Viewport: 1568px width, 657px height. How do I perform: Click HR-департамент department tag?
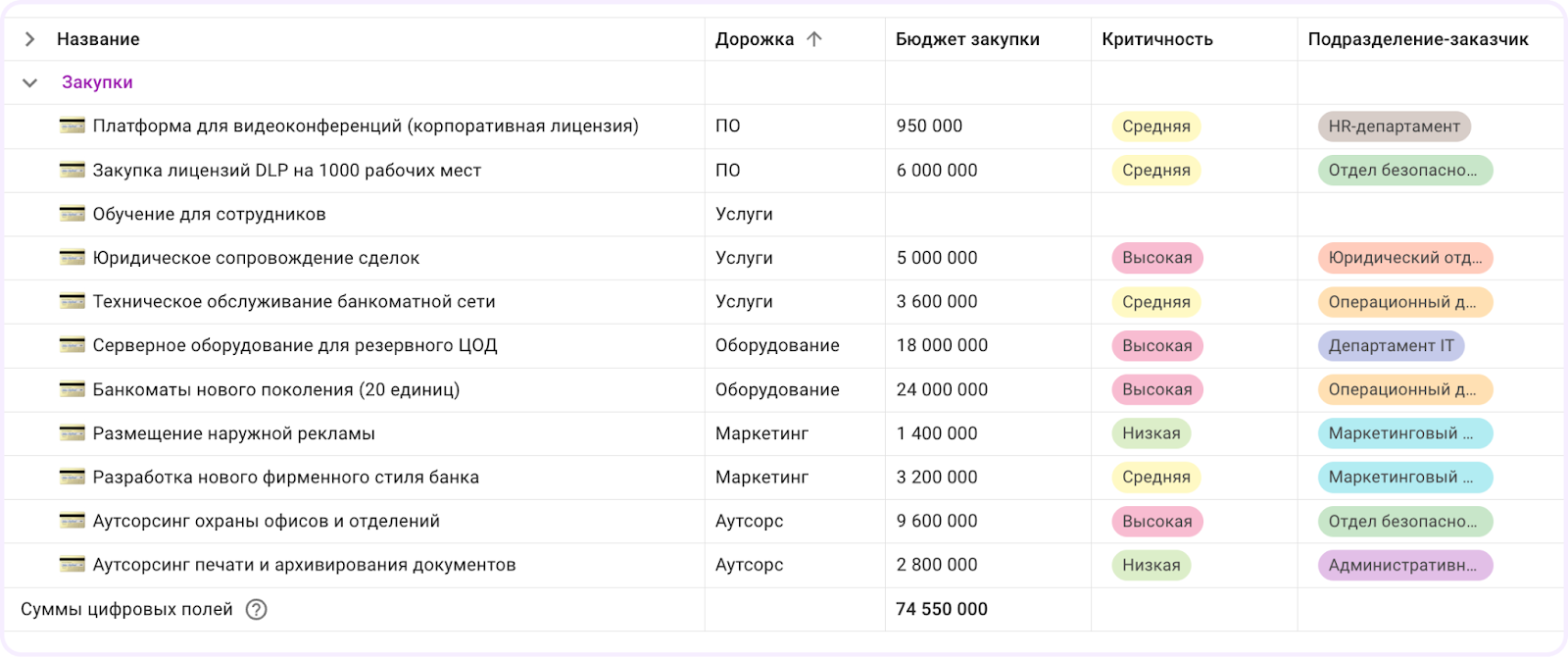[x=1394, y=126]
